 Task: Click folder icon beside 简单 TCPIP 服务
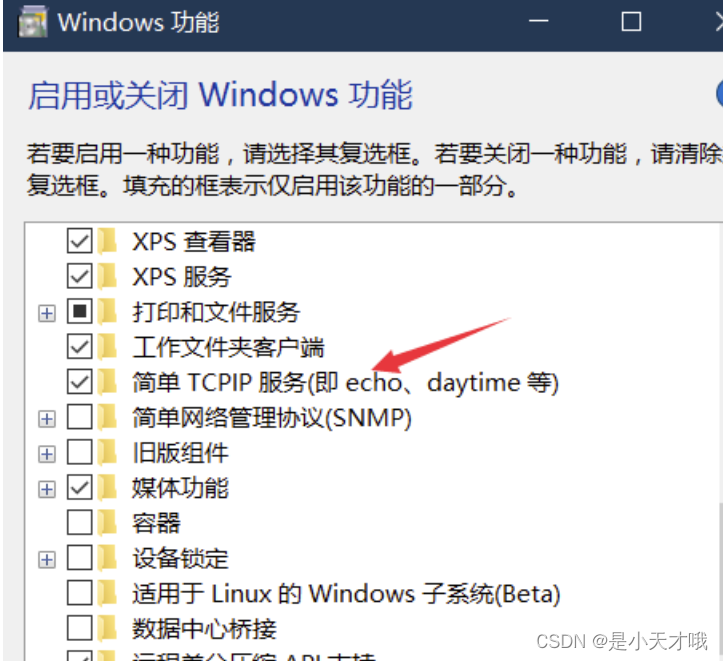pyautogui.click(x=107, y=382)
